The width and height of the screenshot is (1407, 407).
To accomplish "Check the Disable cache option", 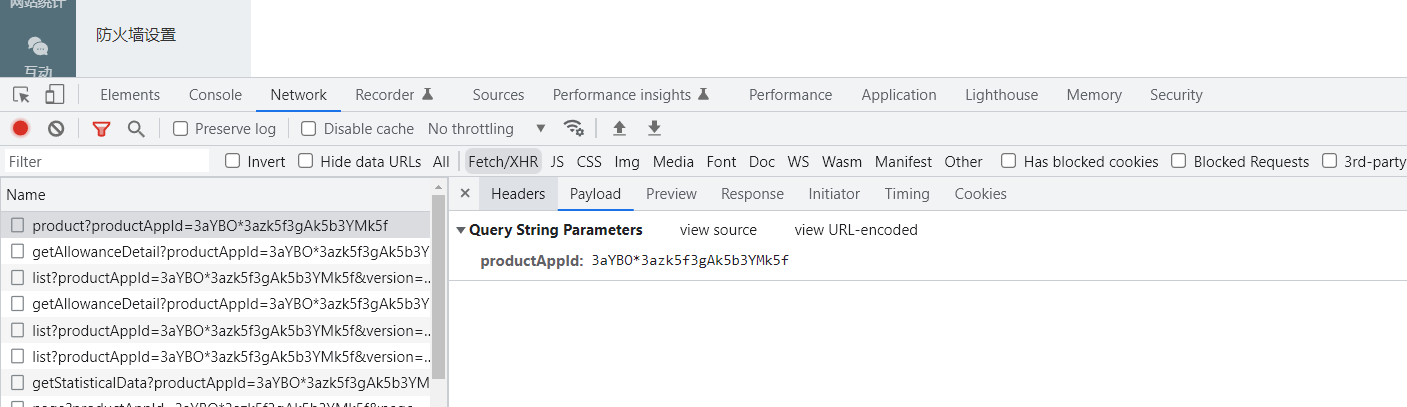I will 309,128.
